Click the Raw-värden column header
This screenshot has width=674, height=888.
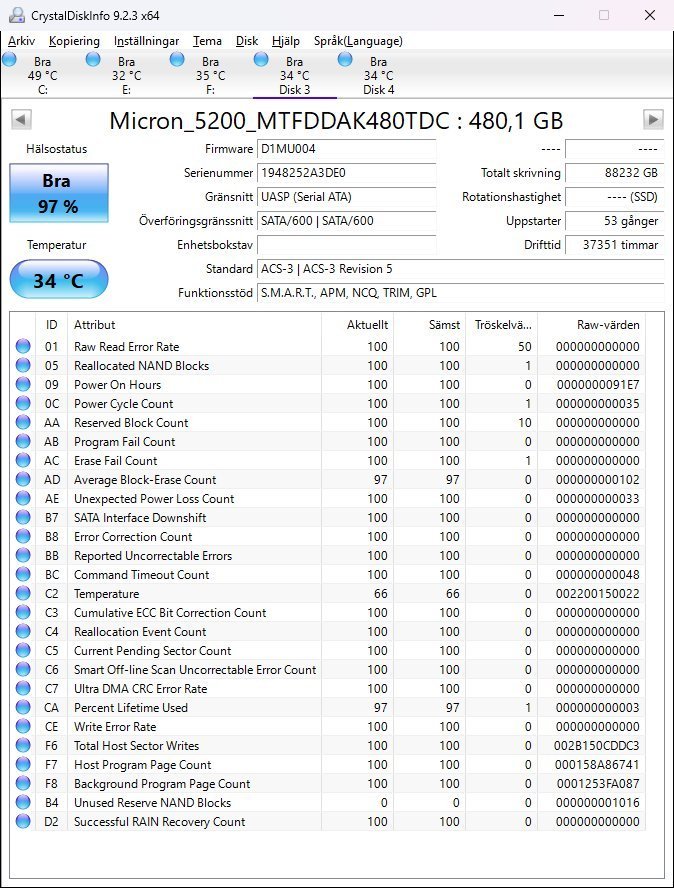(607, 325)
